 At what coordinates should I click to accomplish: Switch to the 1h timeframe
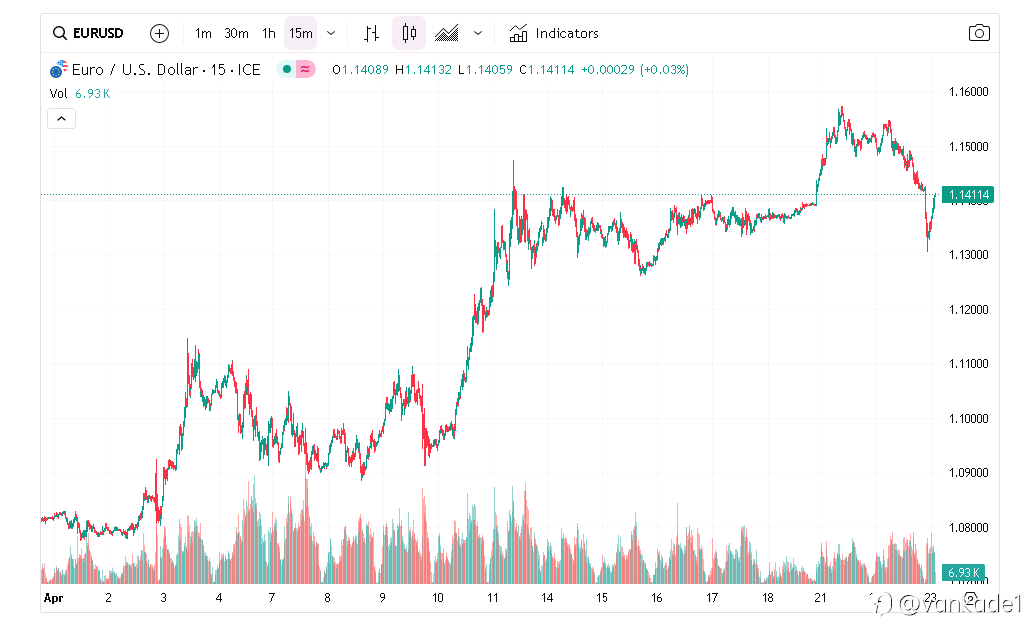(269, 33)
